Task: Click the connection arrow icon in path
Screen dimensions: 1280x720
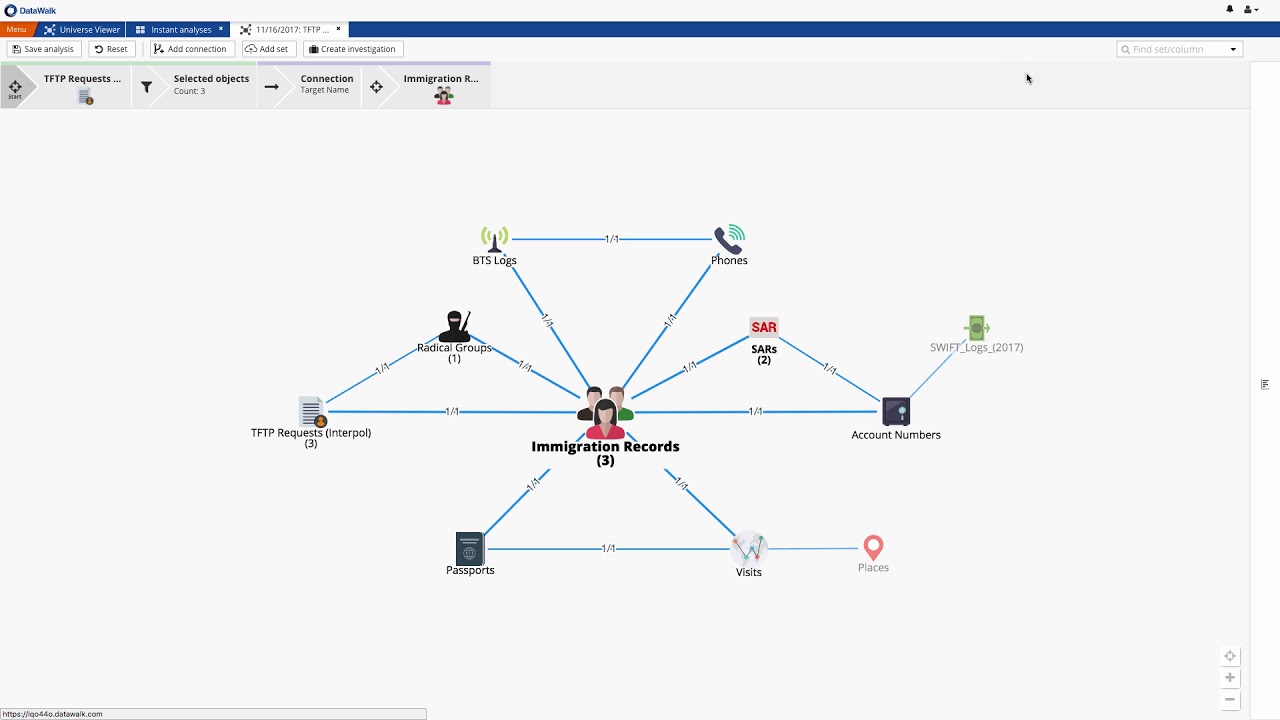Action: pyautogui.click(x=271, y=87)
